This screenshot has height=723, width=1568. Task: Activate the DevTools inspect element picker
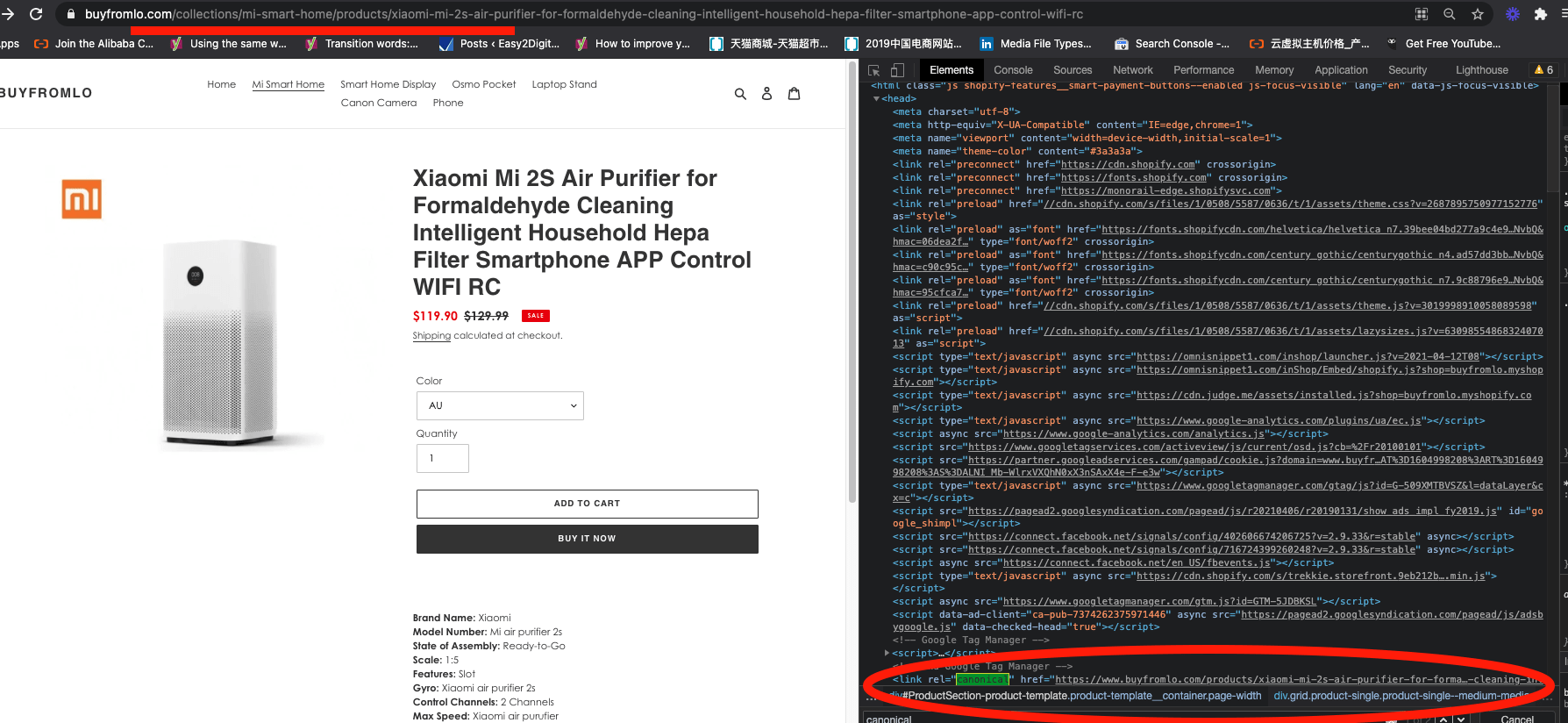(x=873, y=70)
